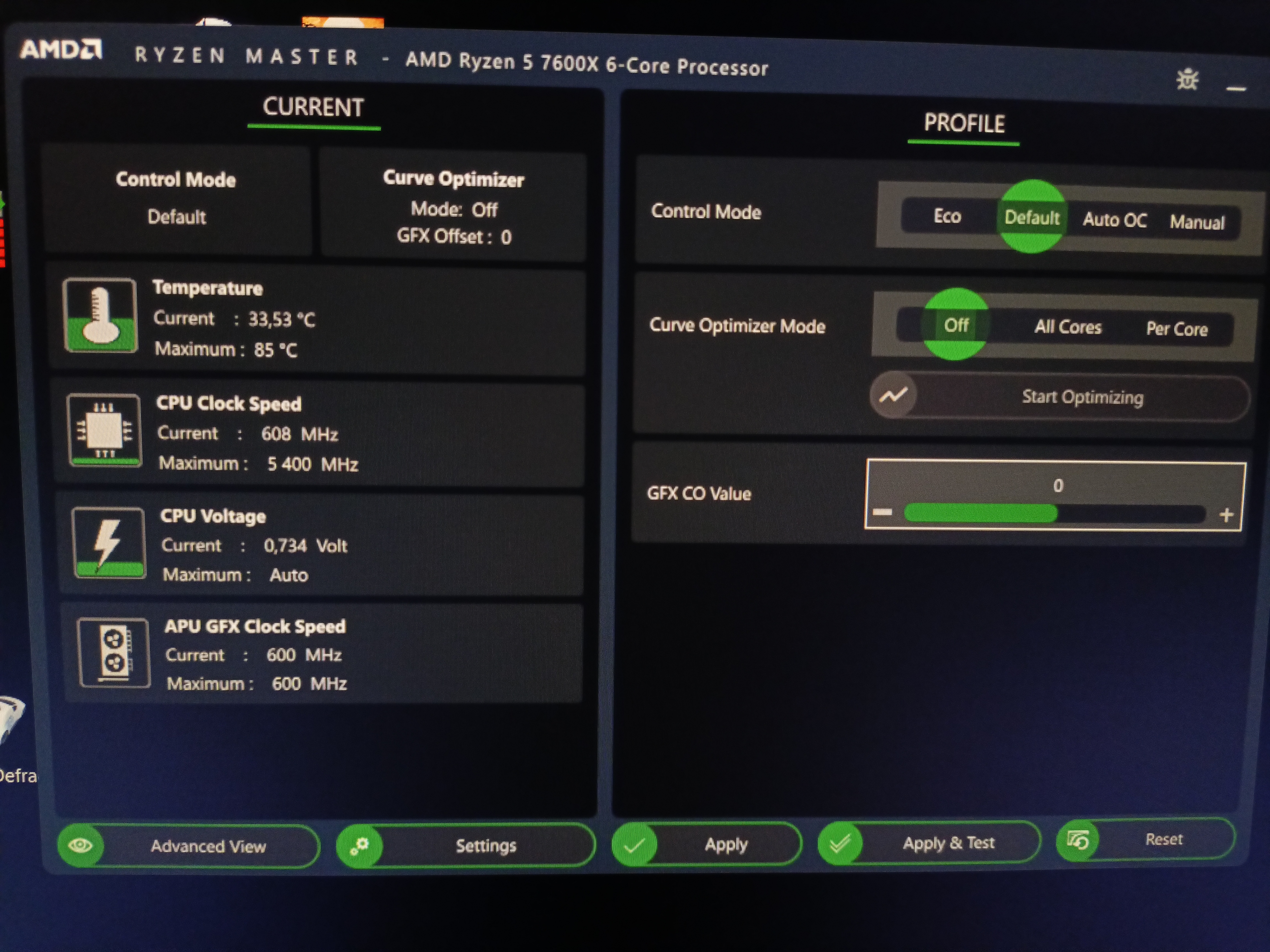Decrease GFX CO Value with minus
The width and height of the screenshot is (1270, 952).
coord(882,511)
